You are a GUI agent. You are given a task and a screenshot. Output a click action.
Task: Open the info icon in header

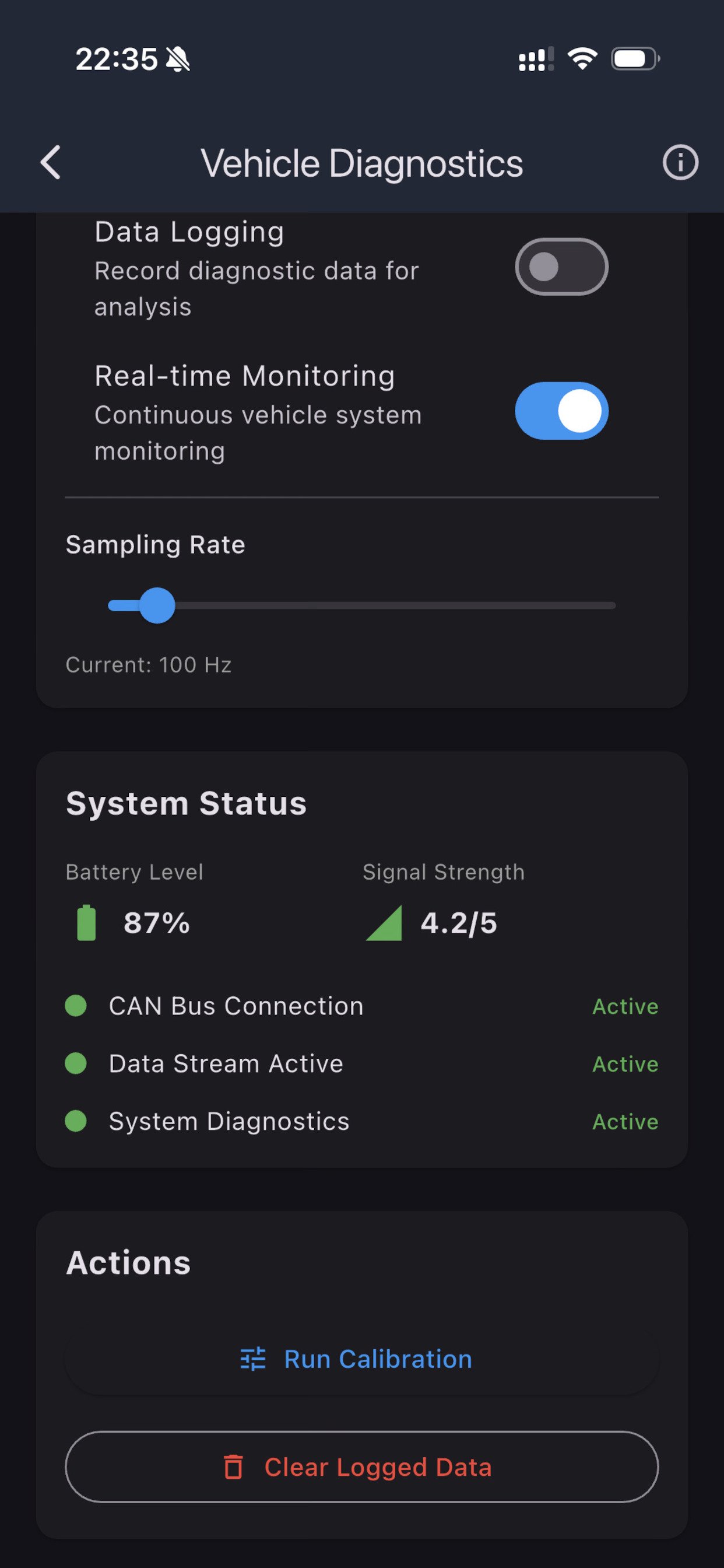pos(680,163)
